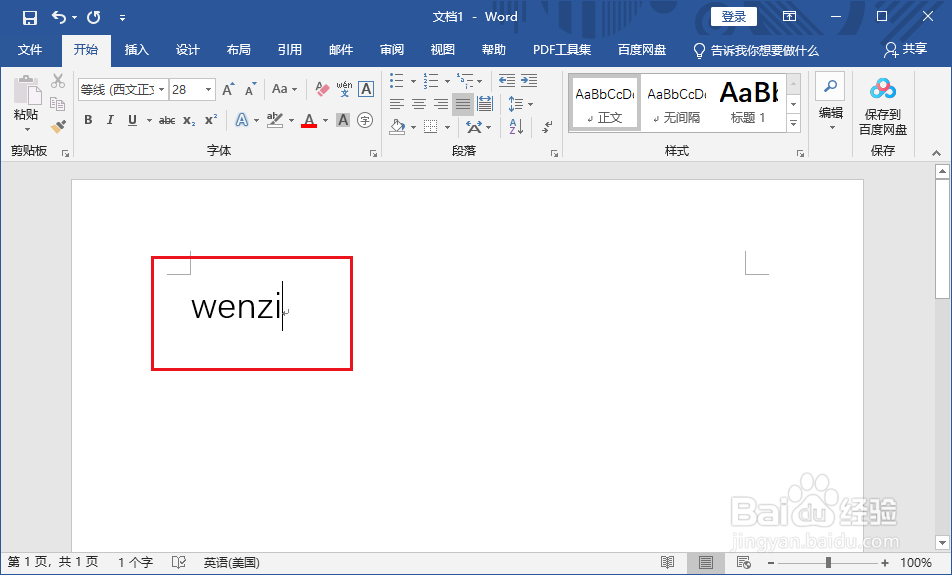Viewport: 952px width, 575px height.
Task: Toggle superscript x² formatting
Action: pos(211,120)
